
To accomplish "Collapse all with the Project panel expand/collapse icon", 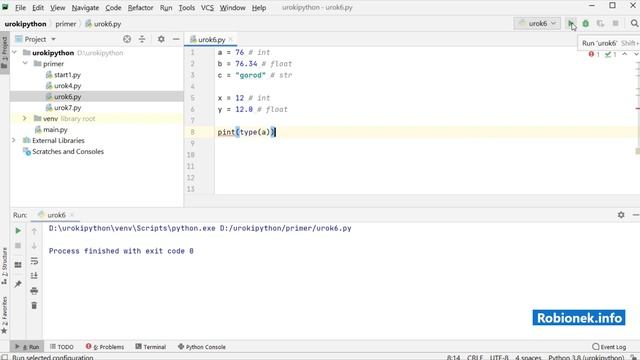I will 142,39.
